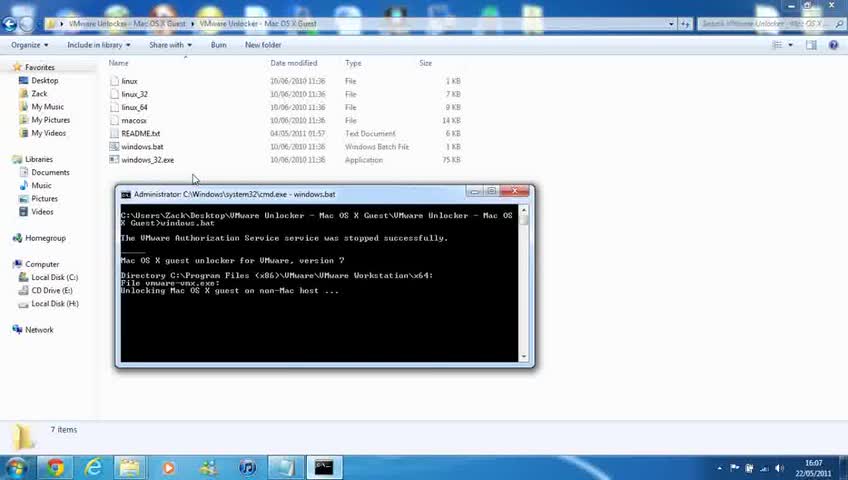Click the Explorer Back navigation button
Image resolution: width=848 pixels, height=480 pixels.
tap(10, 24)
